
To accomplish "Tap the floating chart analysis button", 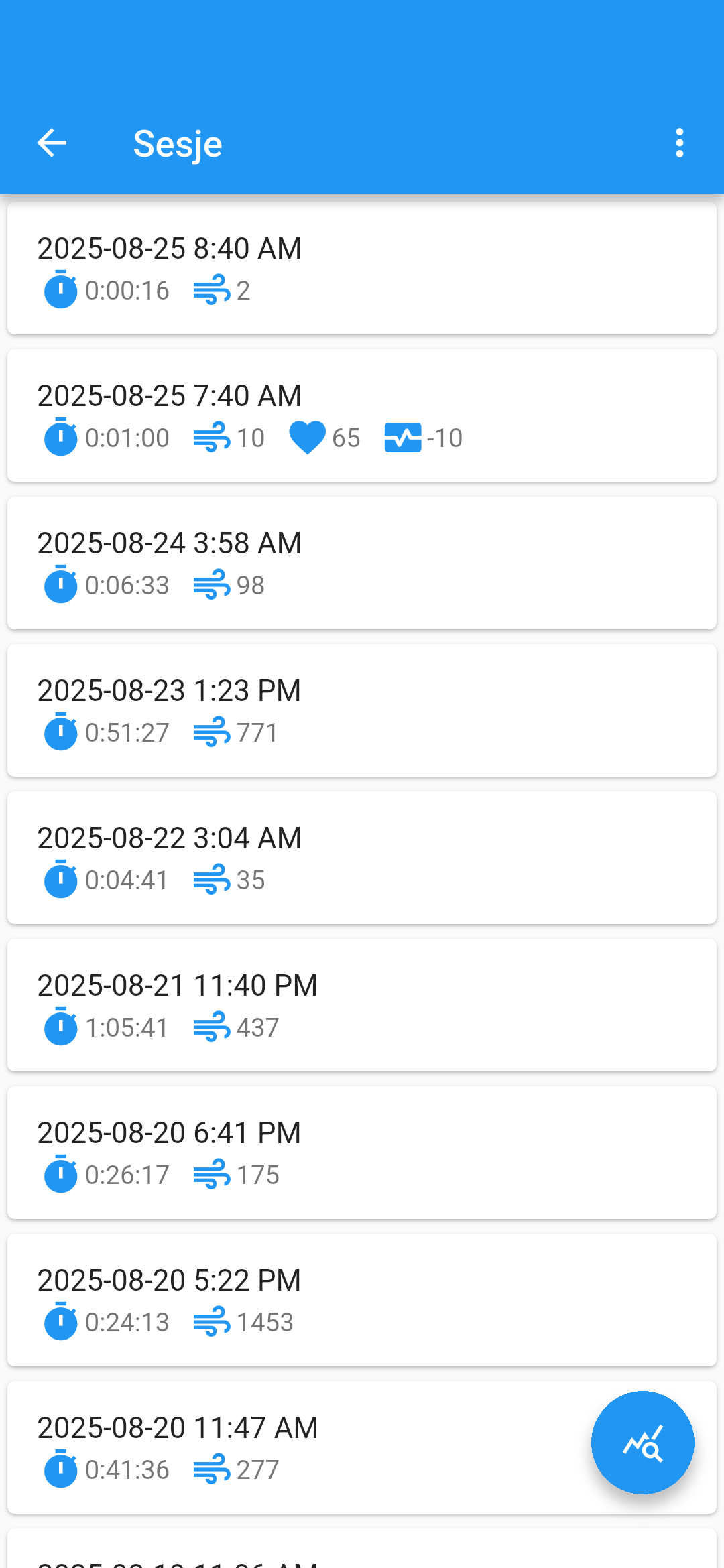I will point(642,1442).
